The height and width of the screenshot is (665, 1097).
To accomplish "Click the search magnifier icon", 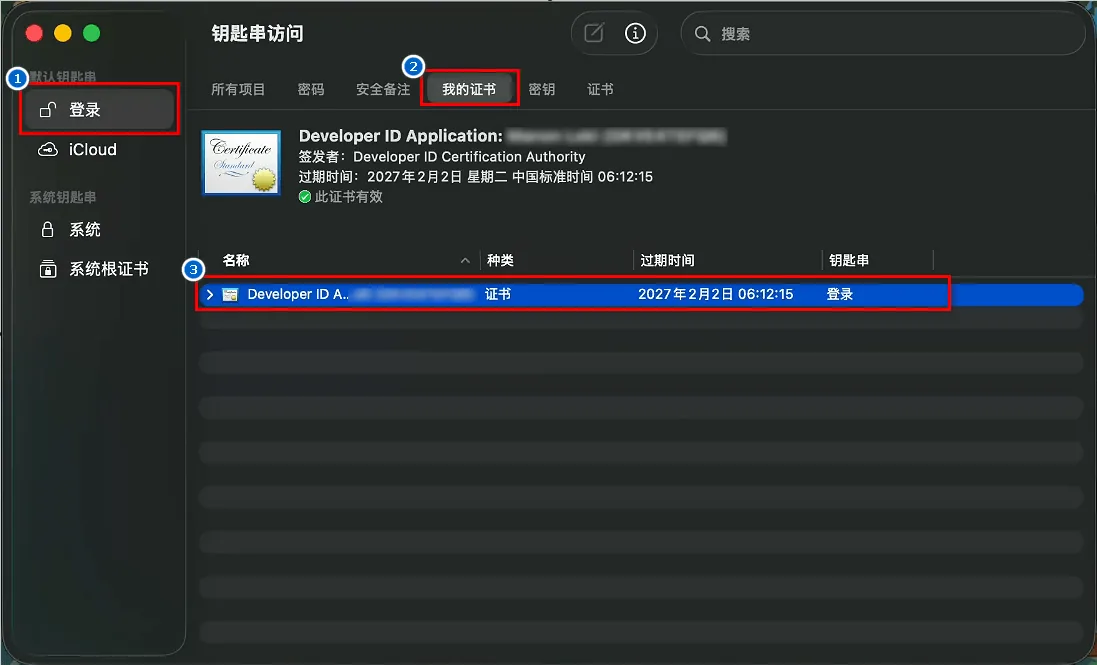I will click(702, 34).
